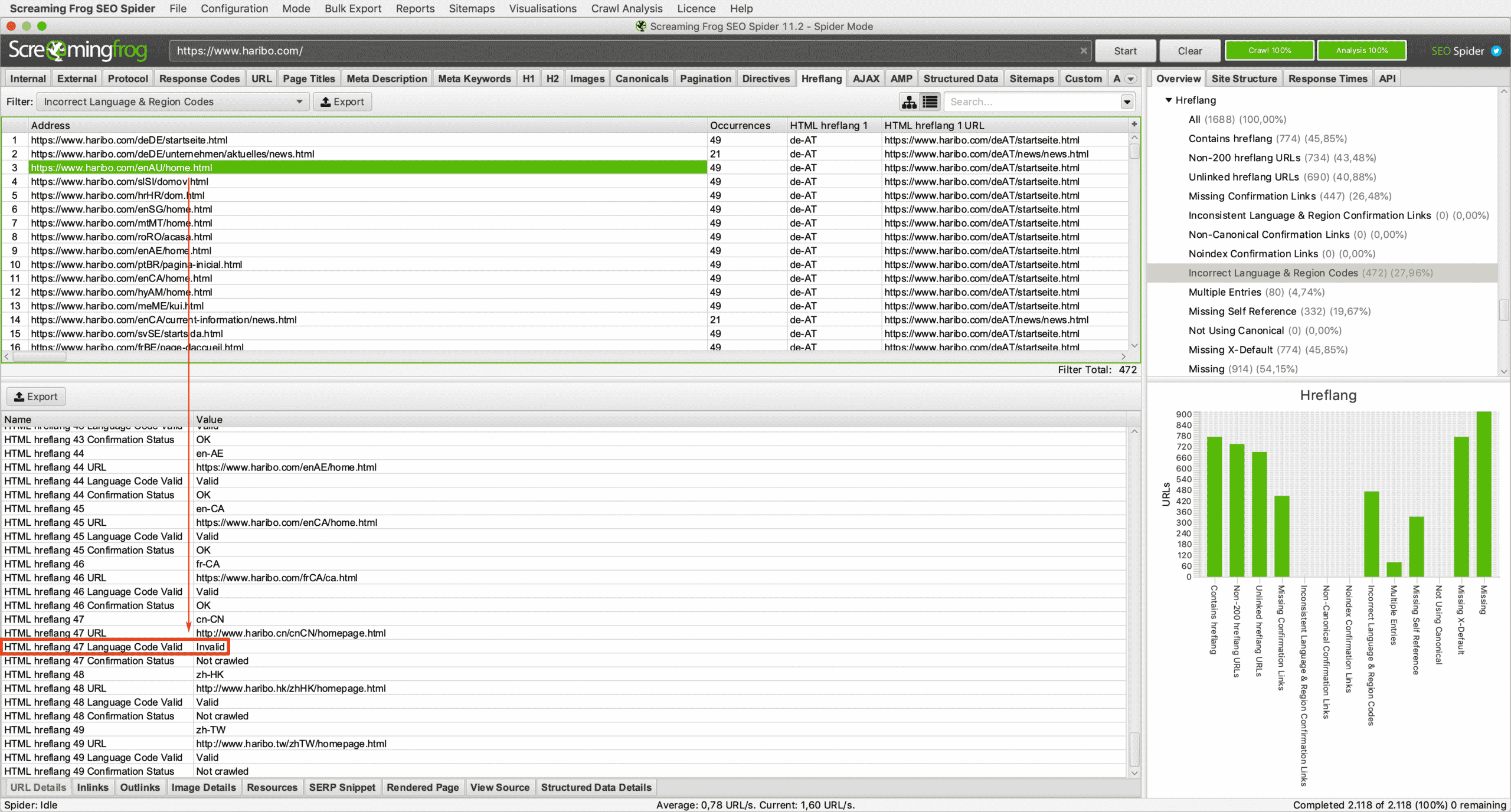The image size is (1511, 812).
Task: Click the Twitter bird icon
Action: pyautogui.click(x=1496, y=51)
